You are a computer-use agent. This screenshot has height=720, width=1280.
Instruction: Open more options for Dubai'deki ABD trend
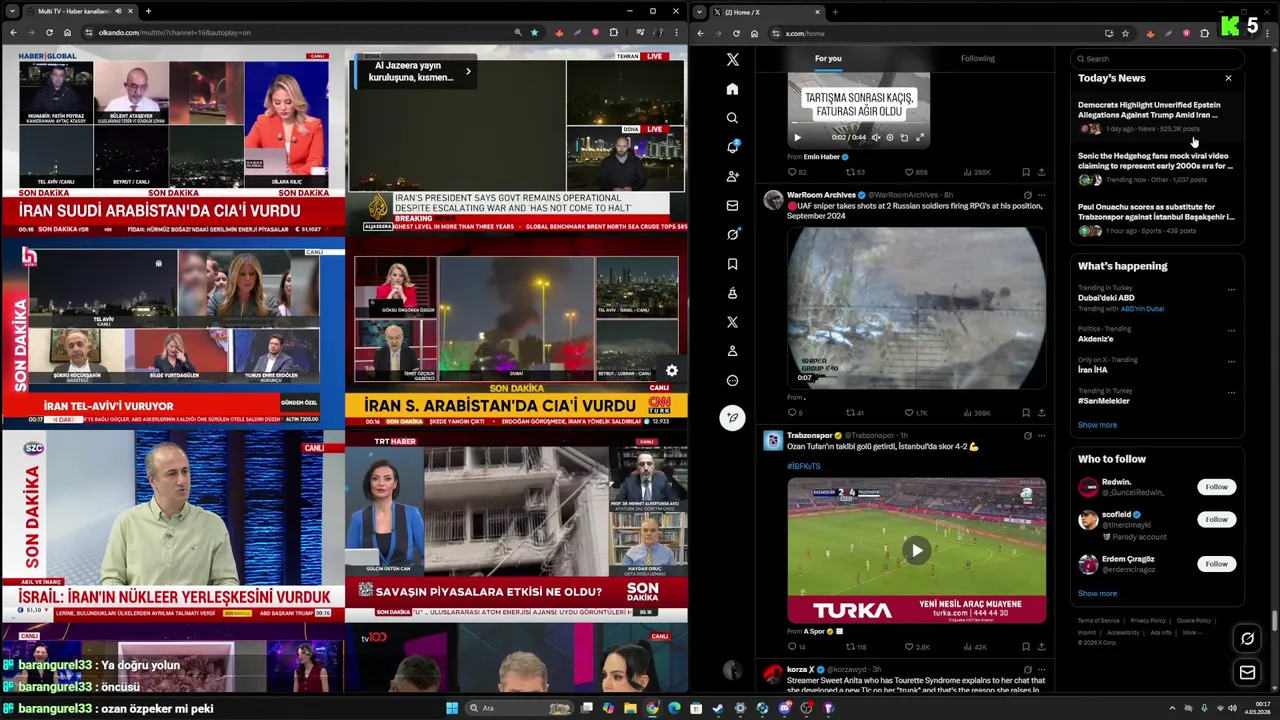point(1231,290)
